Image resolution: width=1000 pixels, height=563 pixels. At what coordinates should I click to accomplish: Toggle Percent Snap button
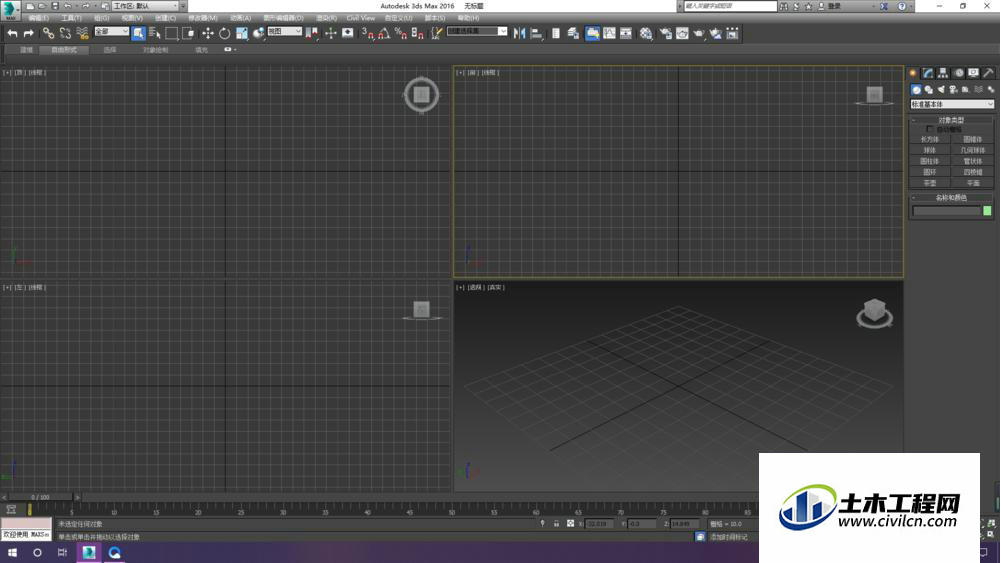pos(401,33)
